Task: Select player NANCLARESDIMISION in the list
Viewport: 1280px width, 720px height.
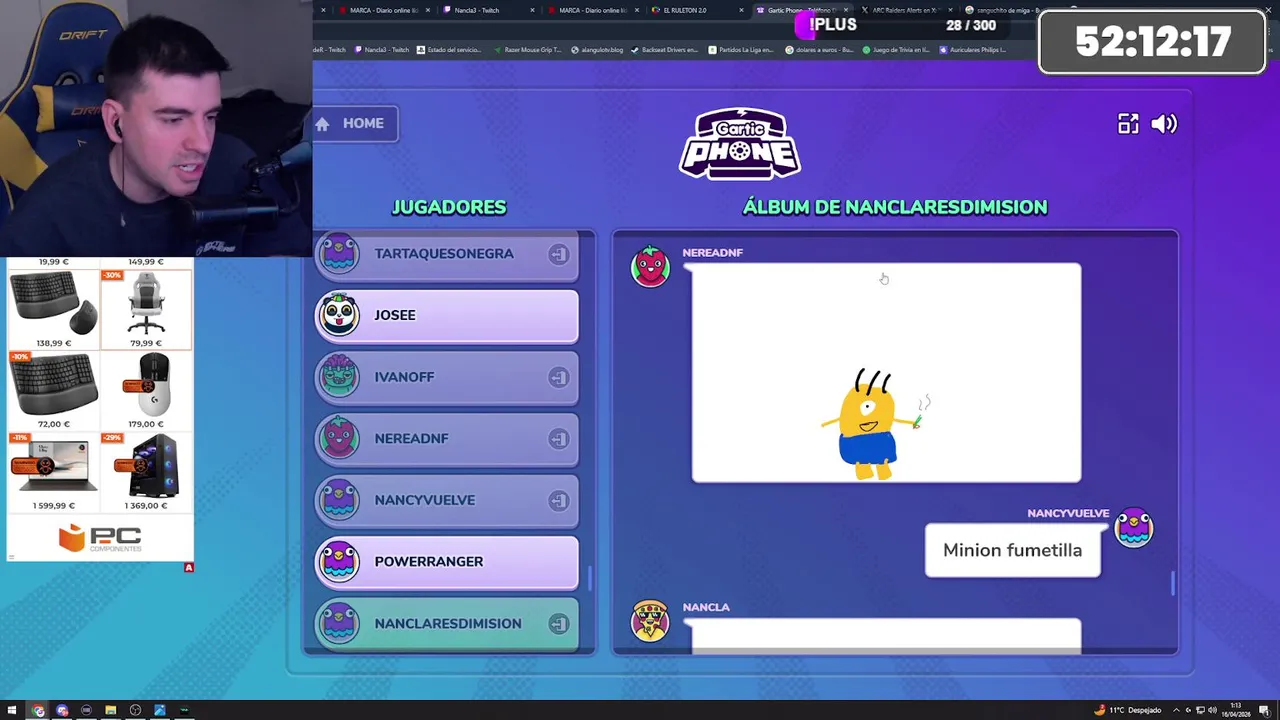Action: [447, 624]
